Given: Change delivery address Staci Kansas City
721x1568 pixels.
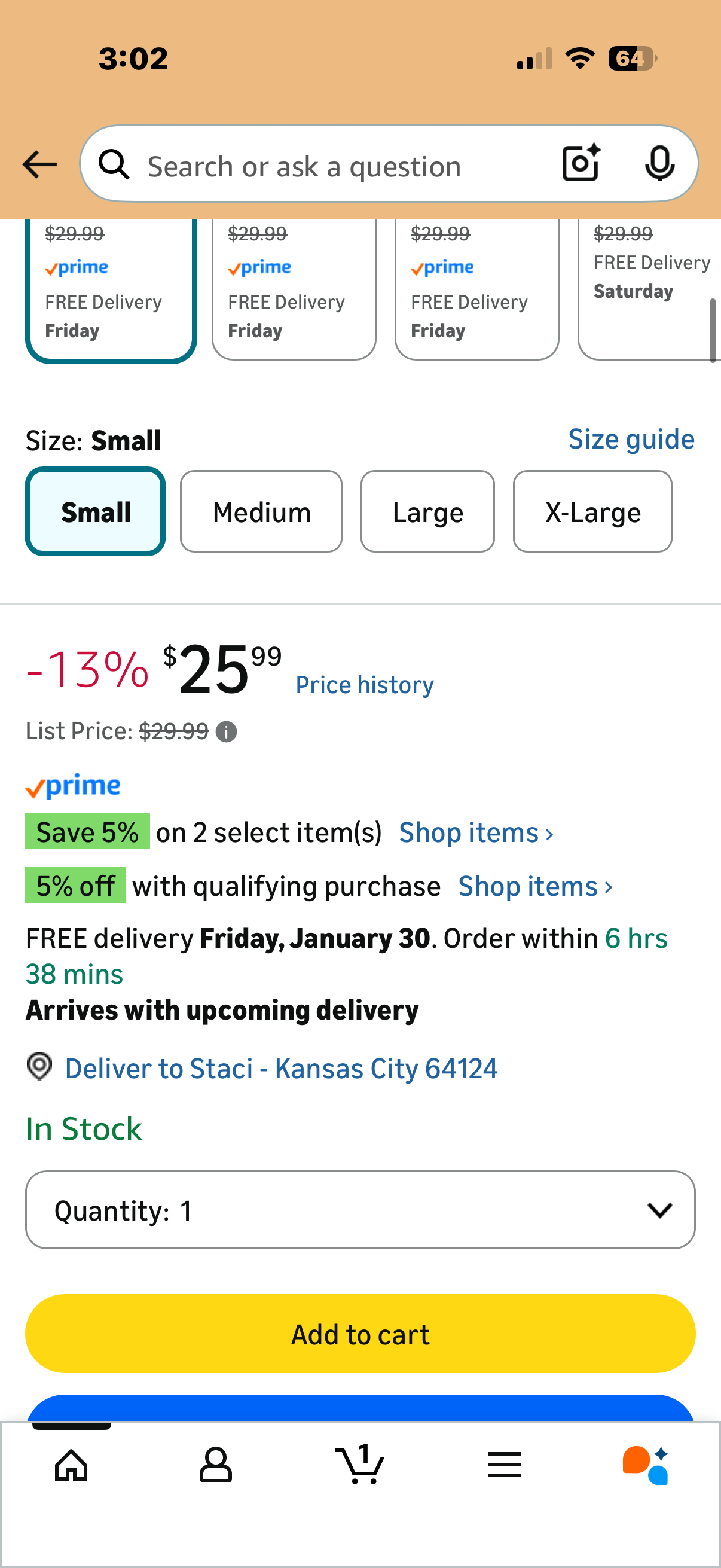Looking at the screenshot, I should coord(280,1069).
